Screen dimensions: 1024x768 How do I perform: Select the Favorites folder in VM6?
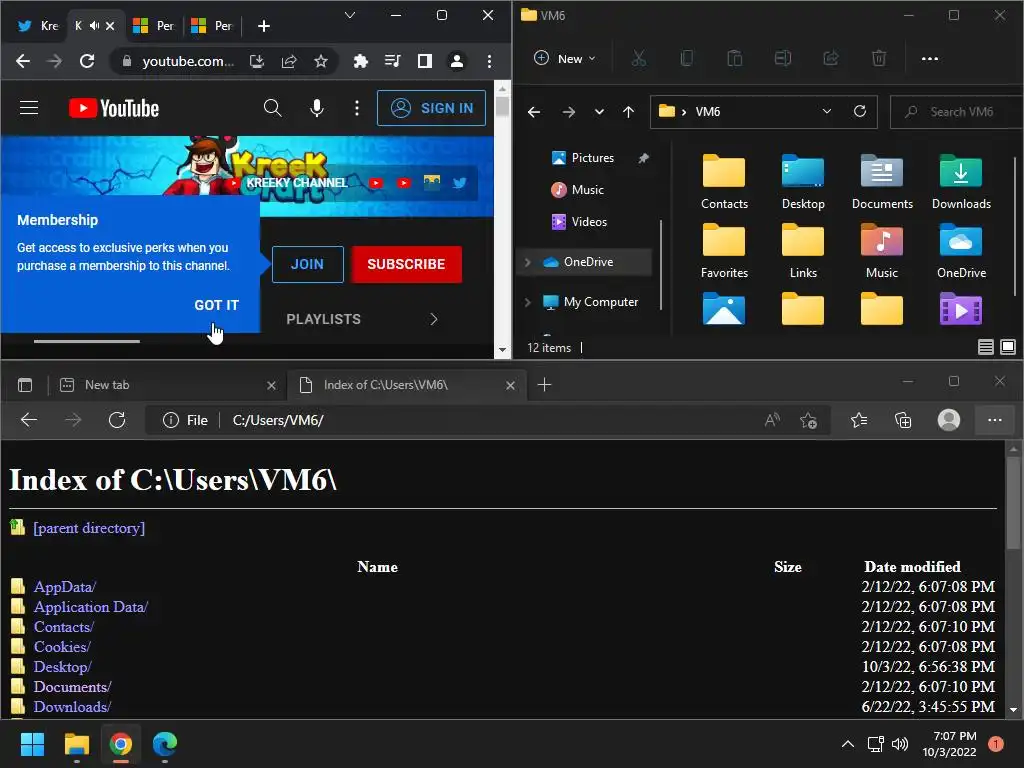[x=724, y=251]
